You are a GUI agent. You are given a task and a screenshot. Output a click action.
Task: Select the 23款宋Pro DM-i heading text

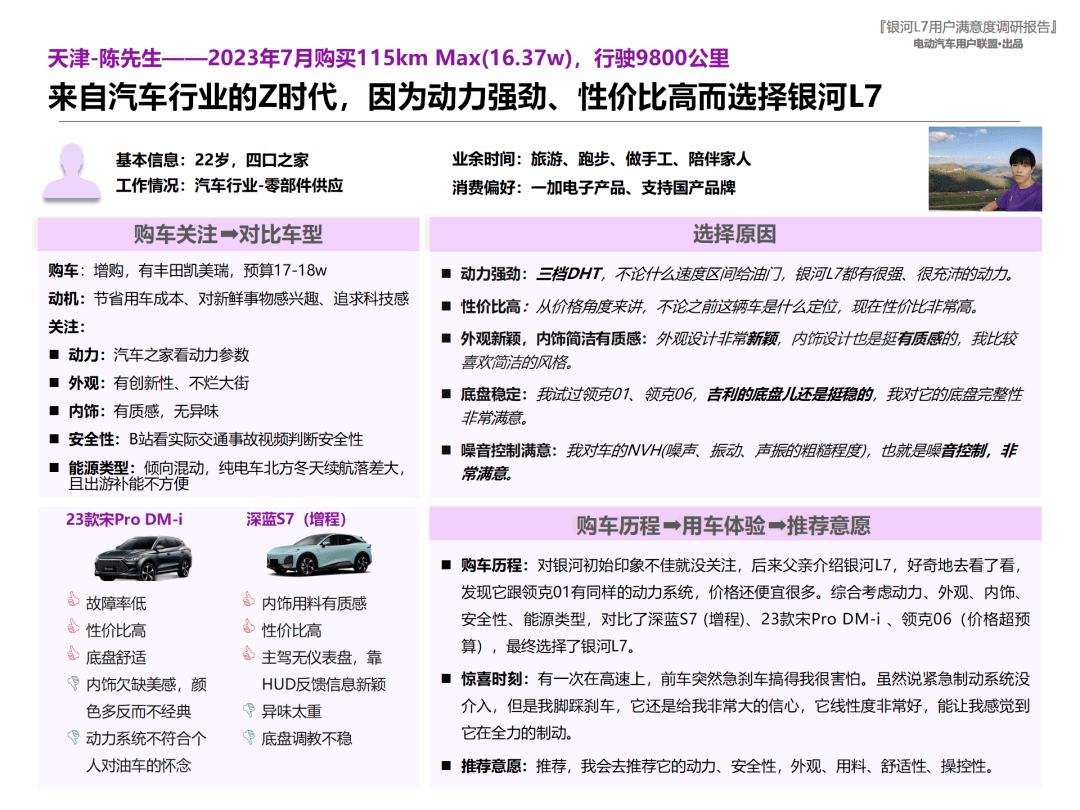125,519
